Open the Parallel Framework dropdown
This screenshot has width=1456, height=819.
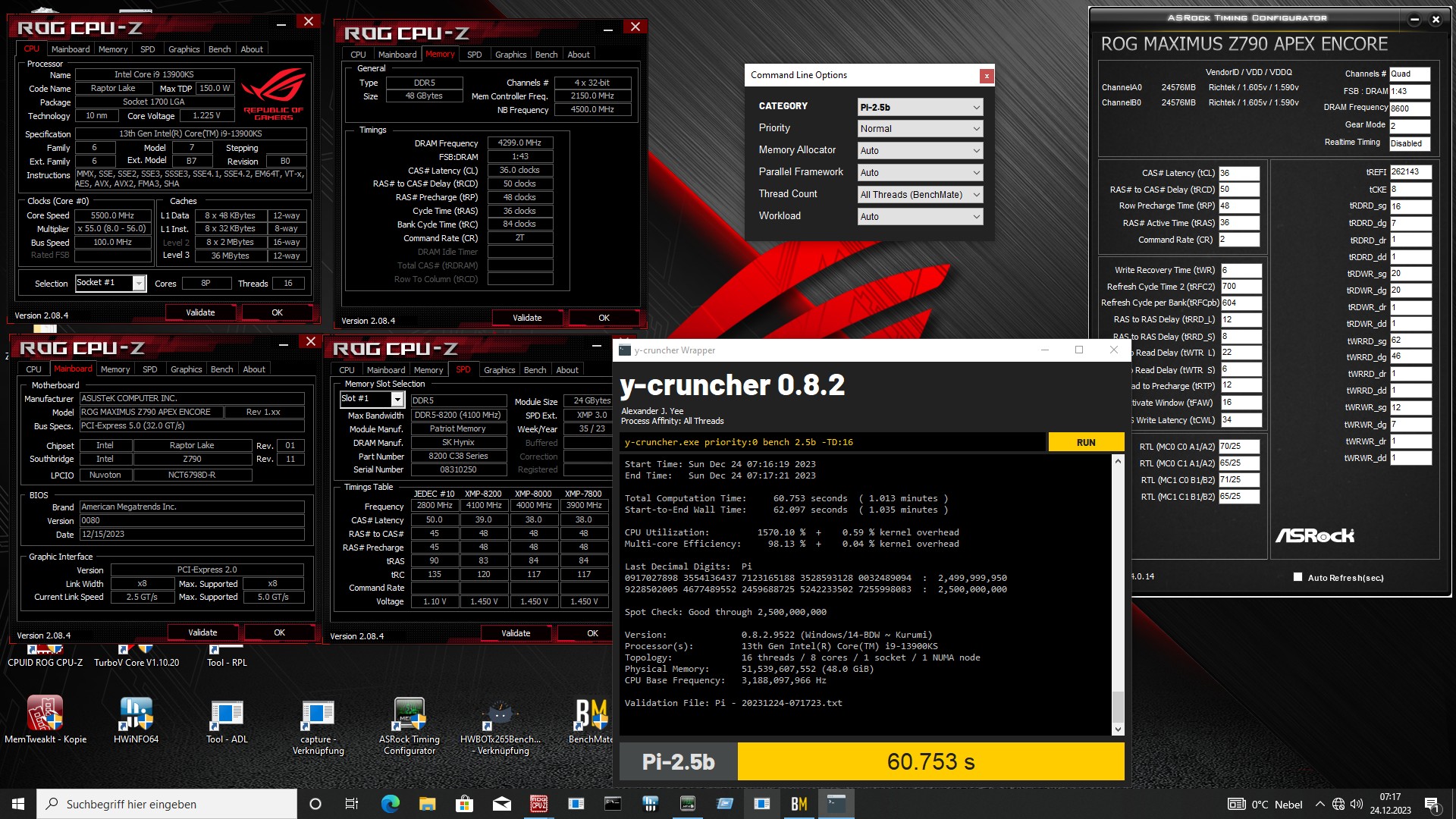tap(920, 173)
